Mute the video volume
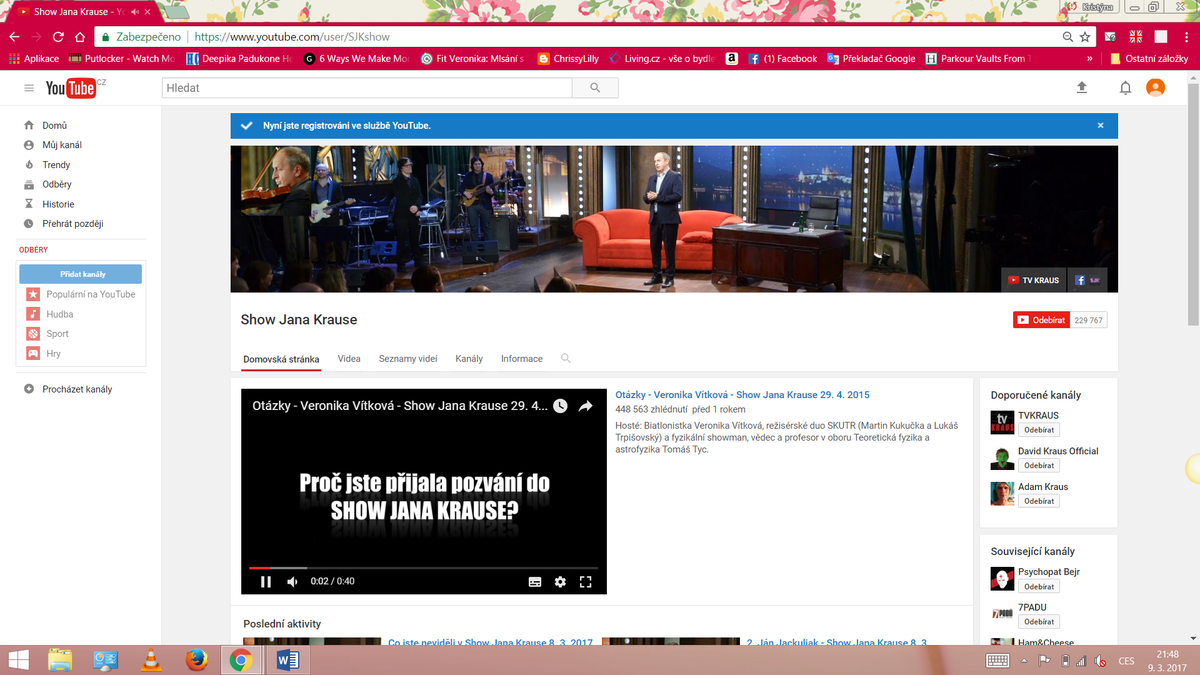This screenshot has height=675, width=1200. pyautogui.click(x=292, y=581)
